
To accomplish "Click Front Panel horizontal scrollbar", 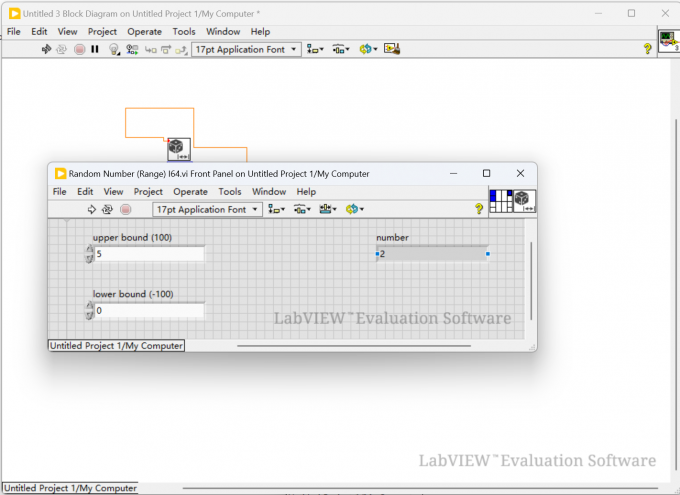I will (x=353, y=346).
